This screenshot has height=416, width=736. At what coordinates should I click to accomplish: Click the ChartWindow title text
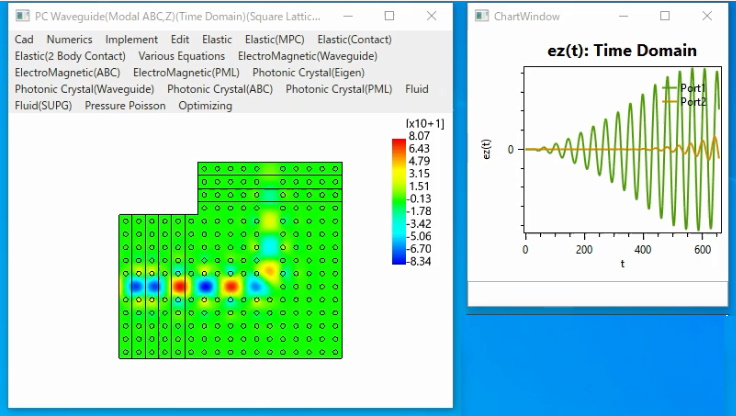[527, 16]
